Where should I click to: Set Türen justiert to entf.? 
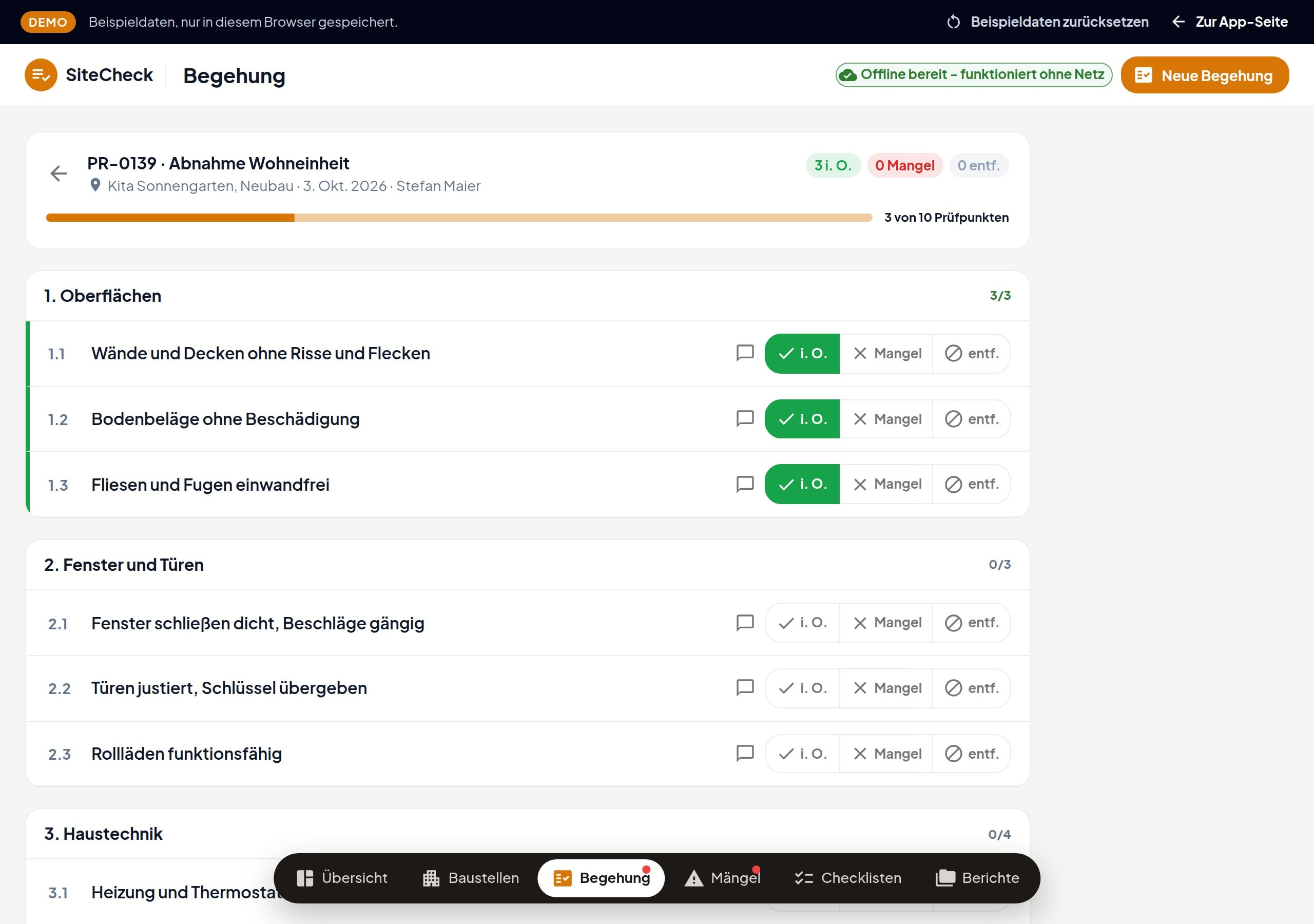971,688
